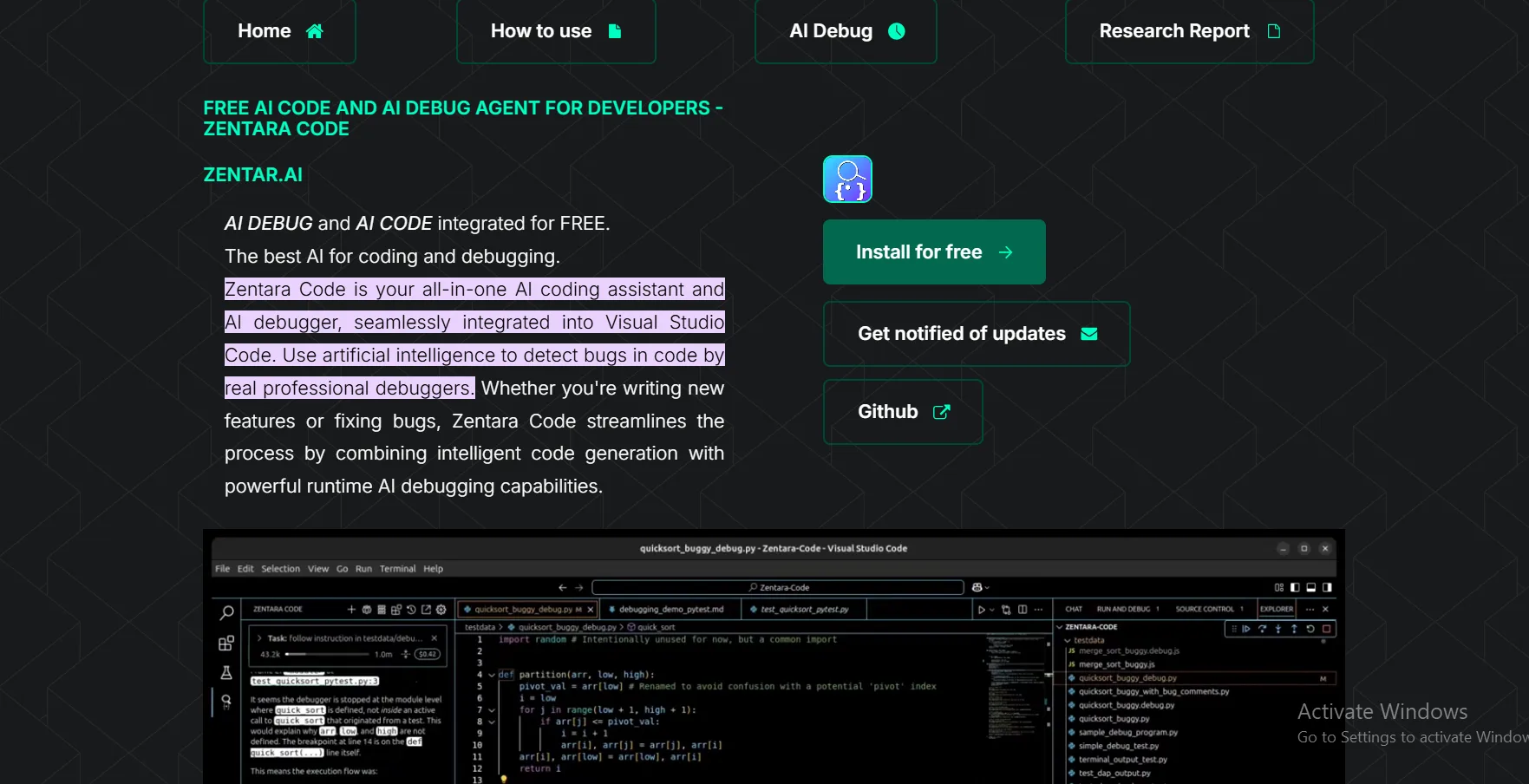Close the Task follow instruction card

tap(435, 638)
